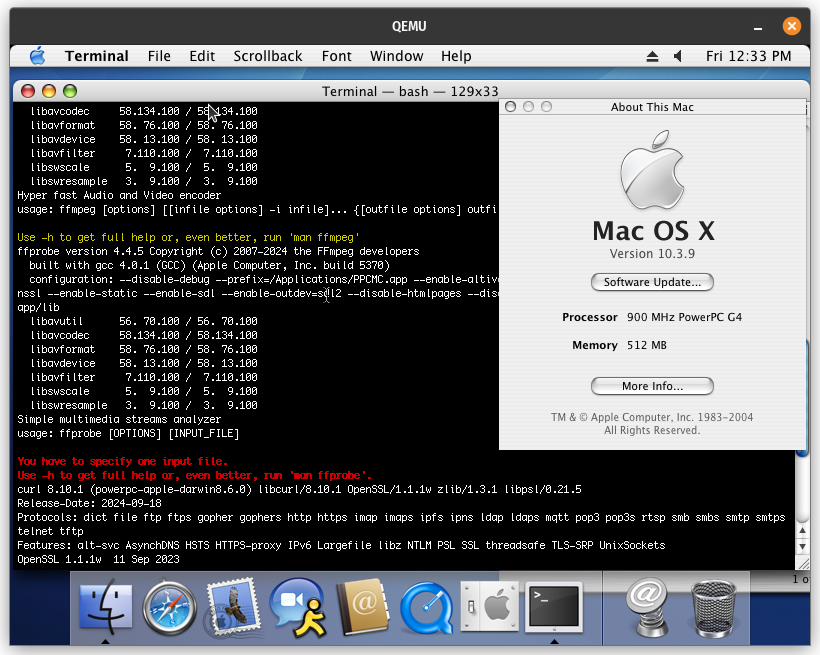
Task: Open Finder from the Dock
Action: 107,607
